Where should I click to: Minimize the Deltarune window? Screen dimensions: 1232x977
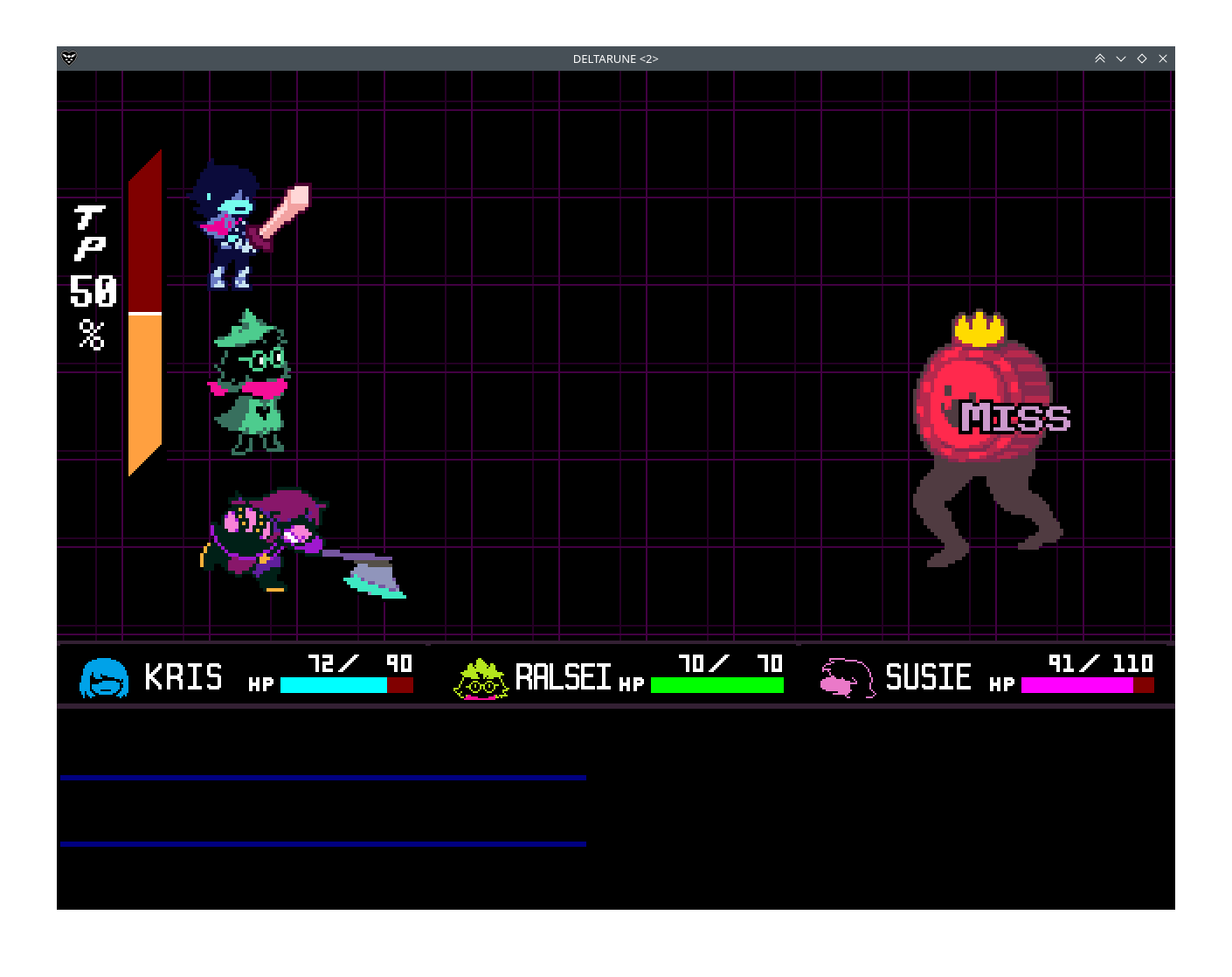(1121, 59)
